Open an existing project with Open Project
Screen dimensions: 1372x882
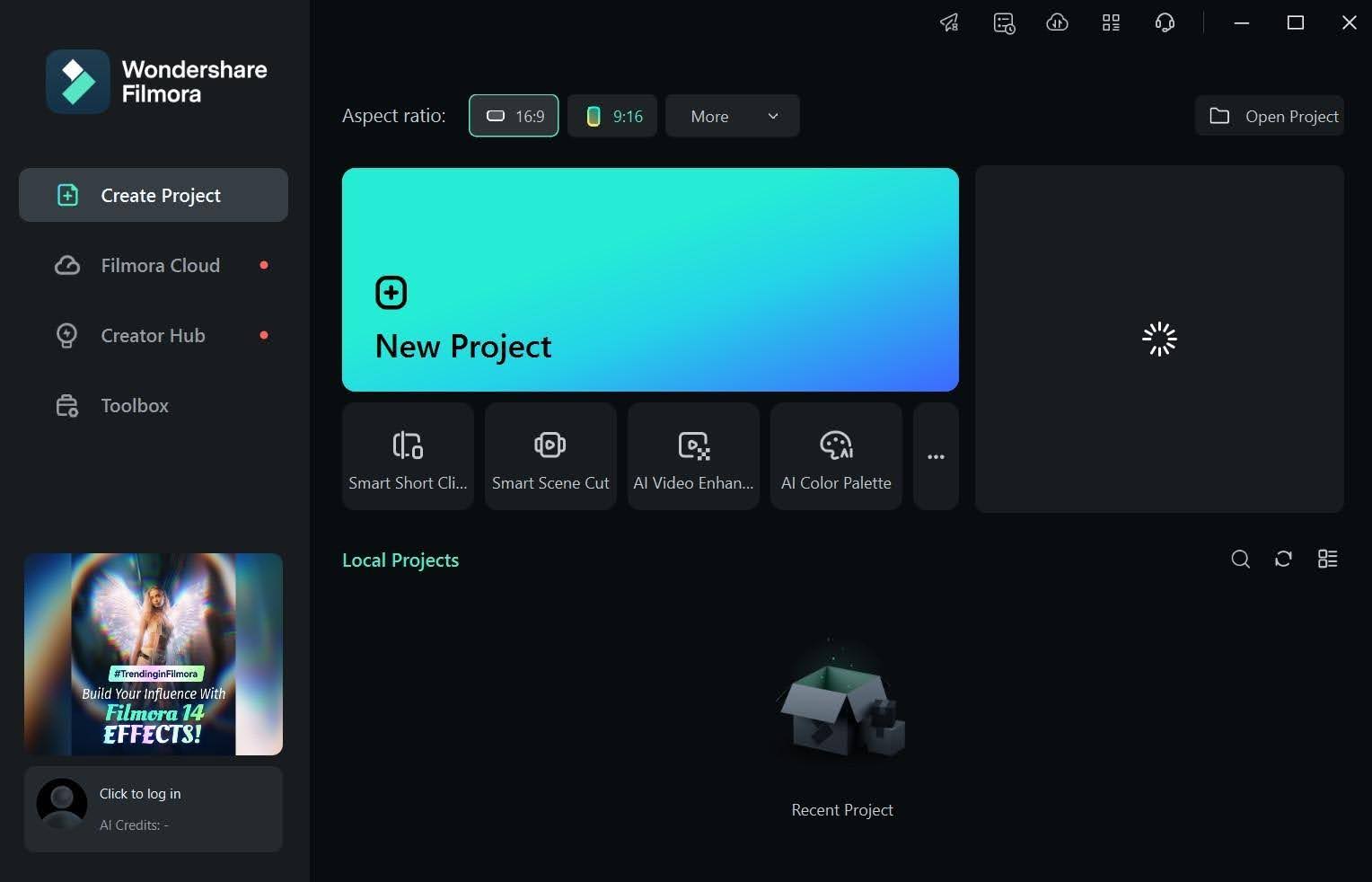[x=1270, y=116]
